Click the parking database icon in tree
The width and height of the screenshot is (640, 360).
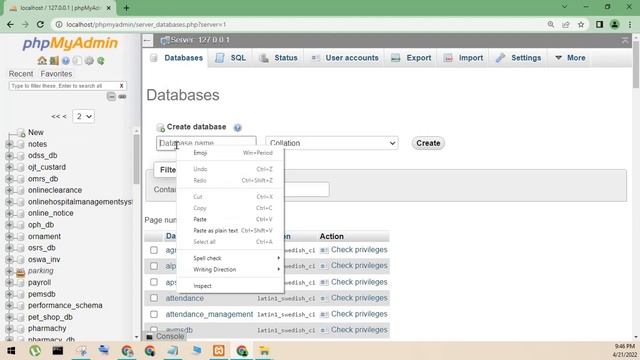(x=20, y=271)
